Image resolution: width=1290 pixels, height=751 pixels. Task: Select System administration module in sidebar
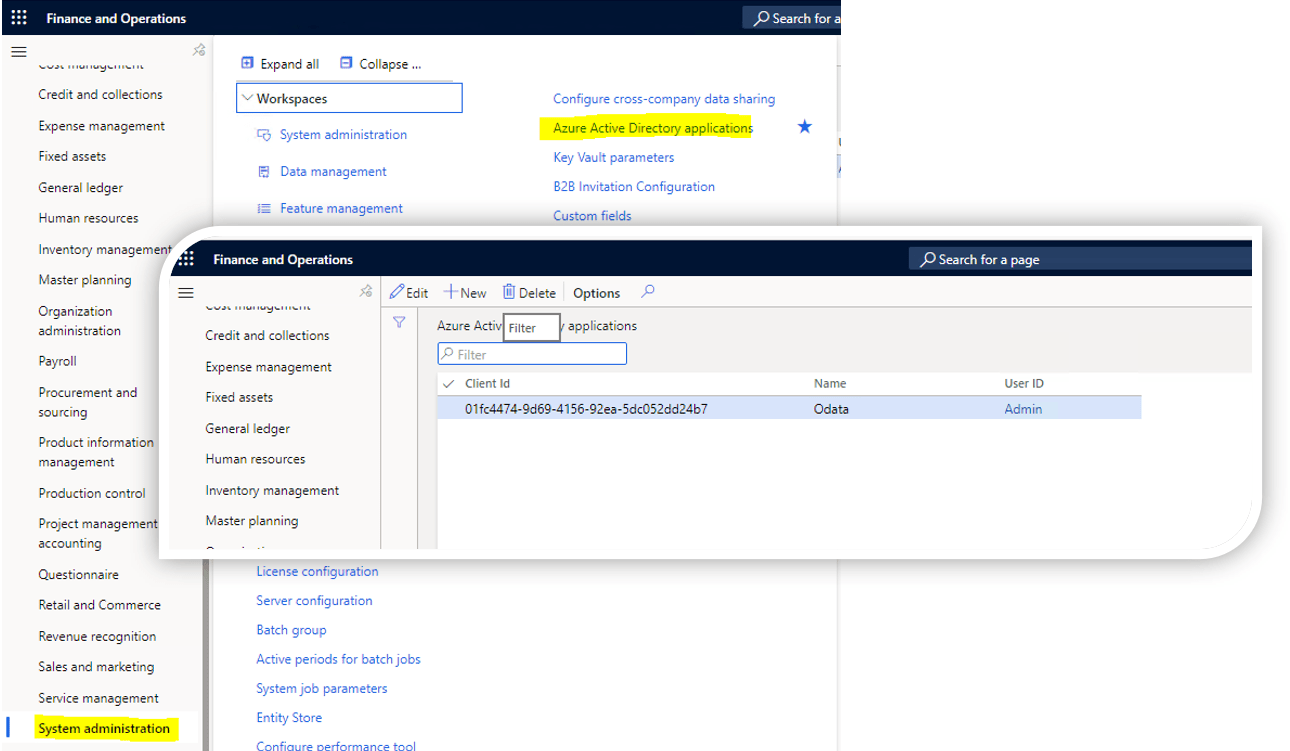coord(104,728)
